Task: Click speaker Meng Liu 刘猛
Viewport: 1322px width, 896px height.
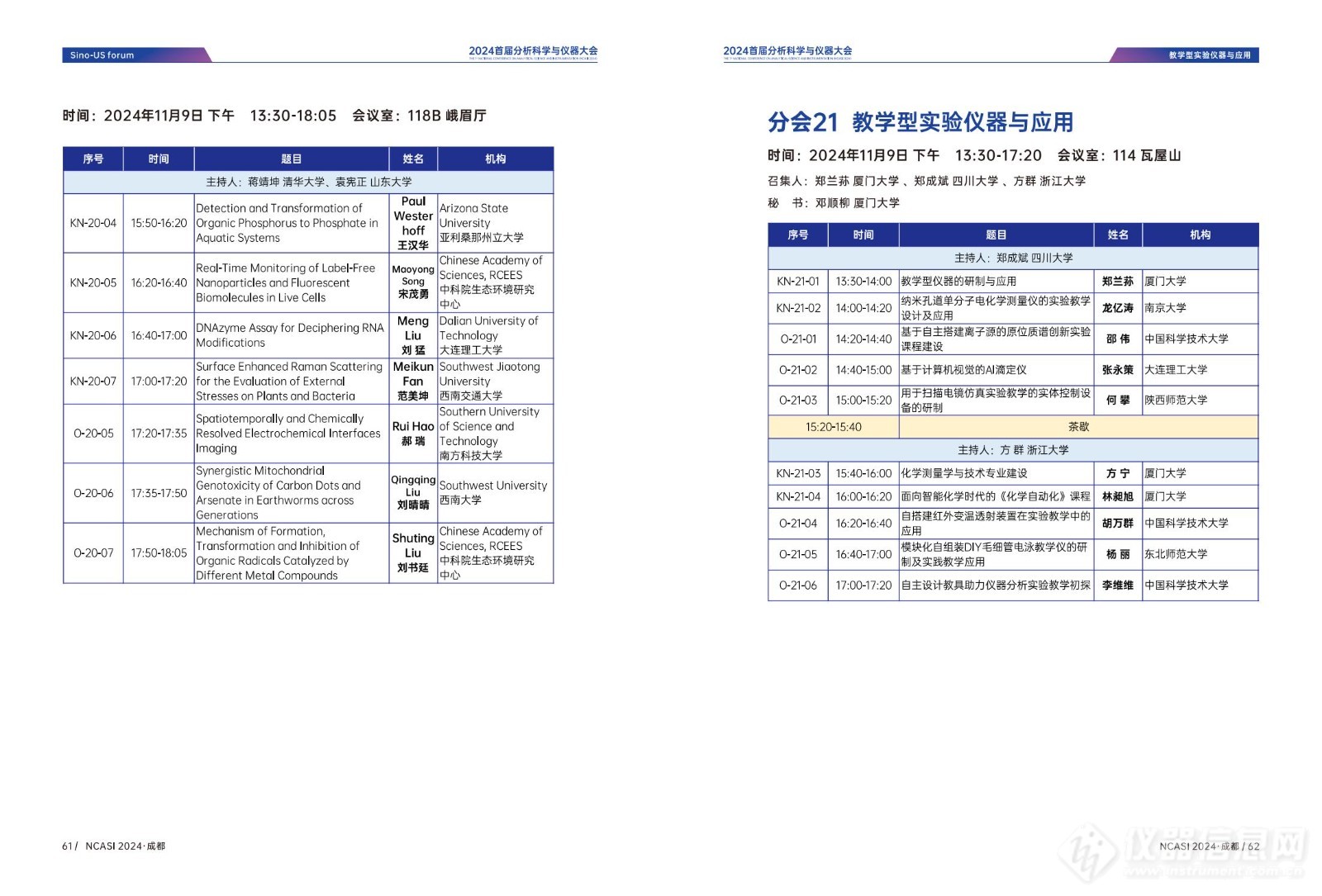Action: pyautogui.click(x=413, y=335)
